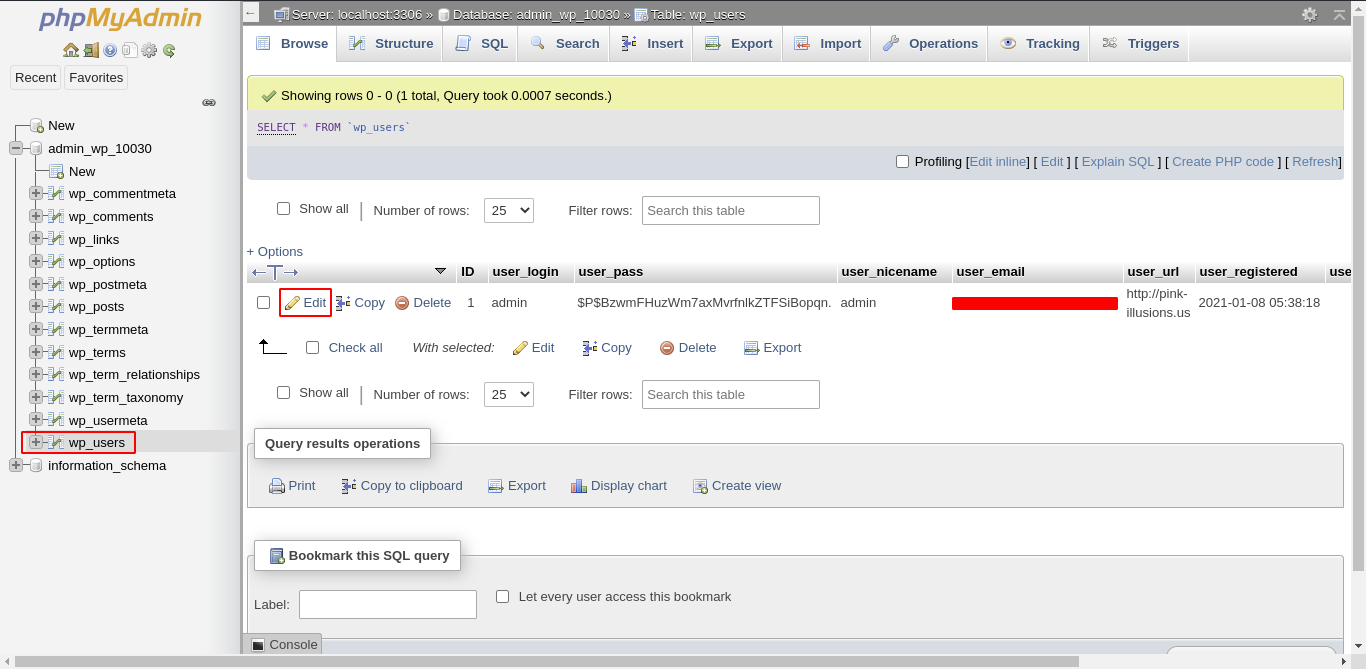Image resolution: width=1366 pixels, height=669 pixels.
Task: Enable Let every user access this bookmark
Action: [x=503, y=597]
